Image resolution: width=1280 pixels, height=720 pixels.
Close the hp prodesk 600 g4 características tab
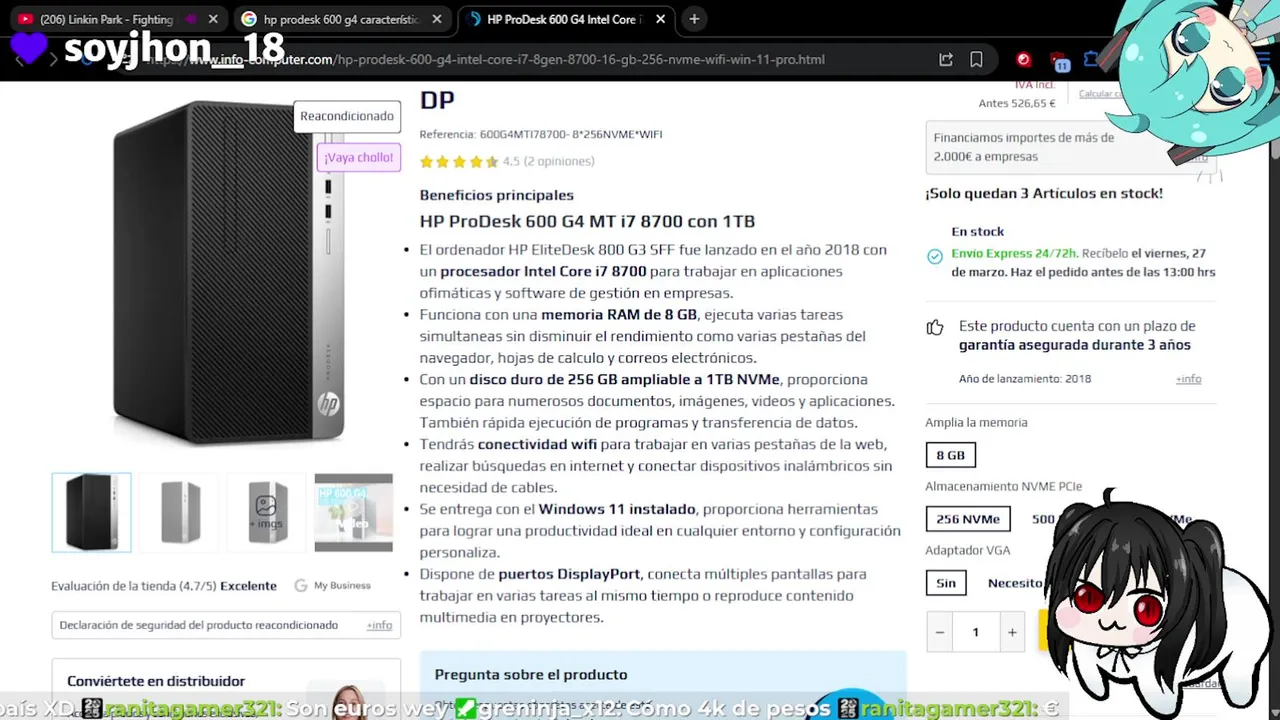tap(437, 19)
